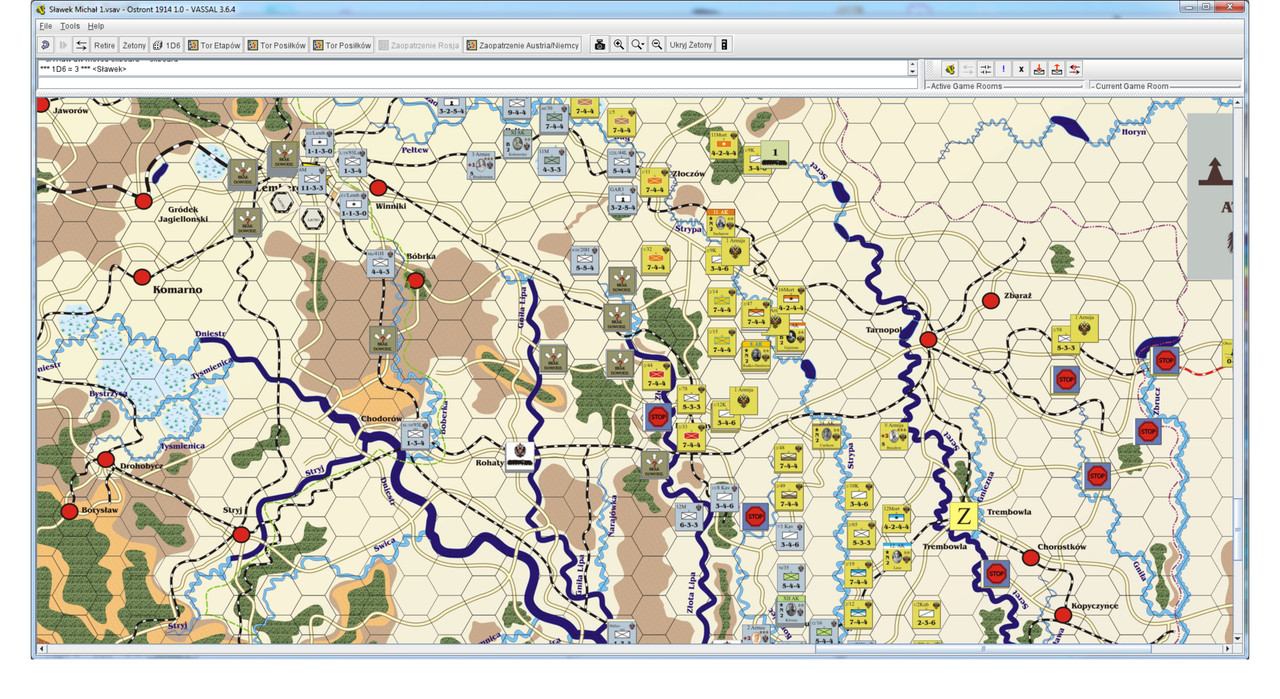Select the yellow Z marker at Trembowla

pos(963,516)
